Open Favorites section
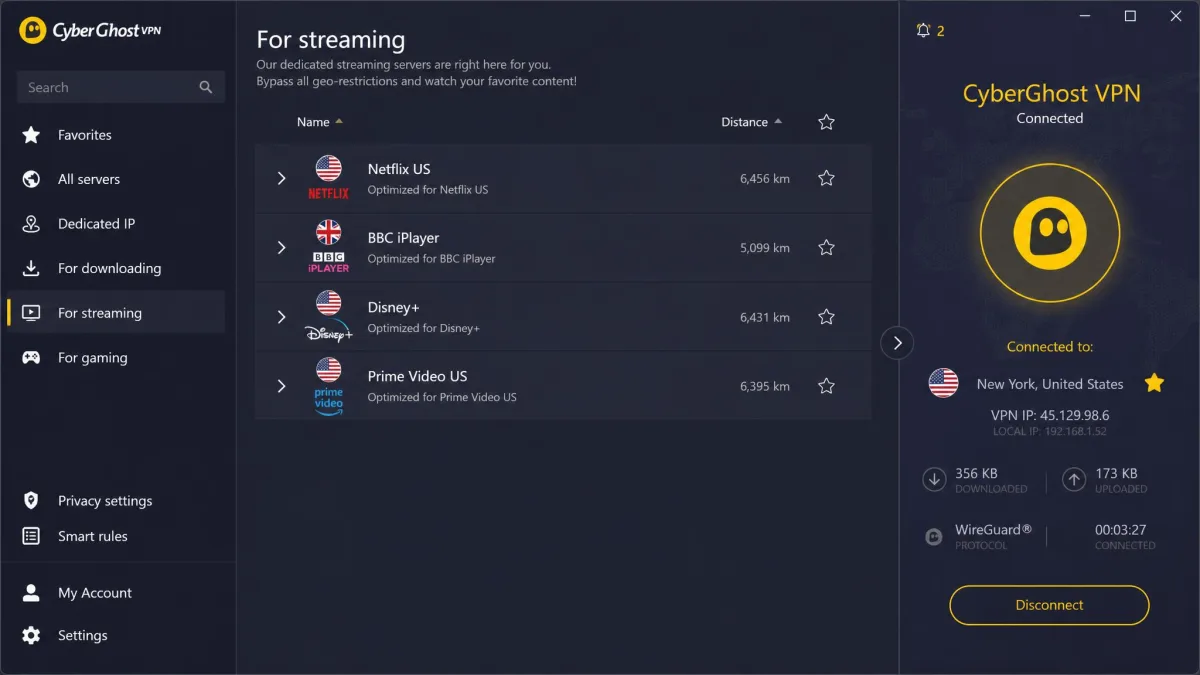This screenshot has width=1200, height=675. (116, 135)
